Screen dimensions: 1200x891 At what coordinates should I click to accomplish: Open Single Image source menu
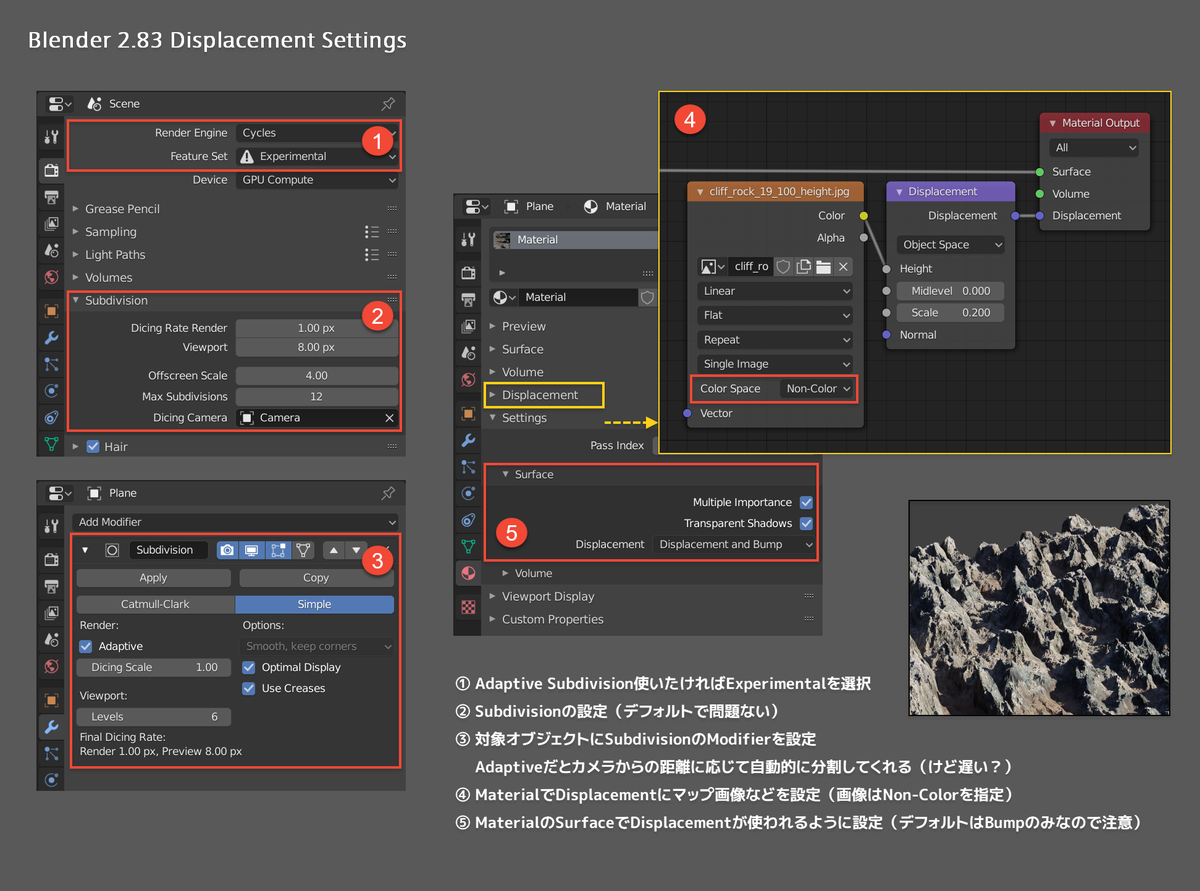(776, 364)
